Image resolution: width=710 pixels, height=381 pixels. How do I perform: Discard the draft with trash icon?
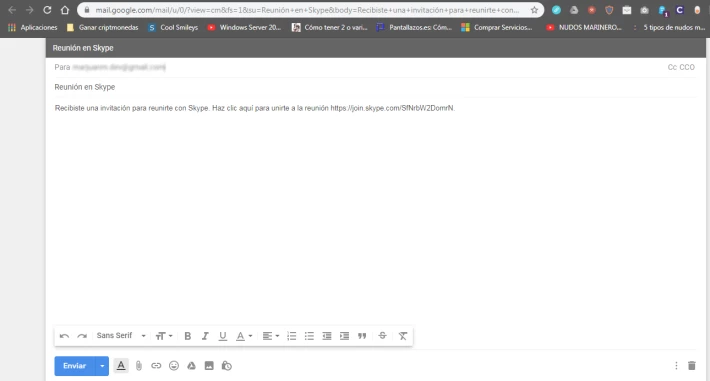pos(691,366)
